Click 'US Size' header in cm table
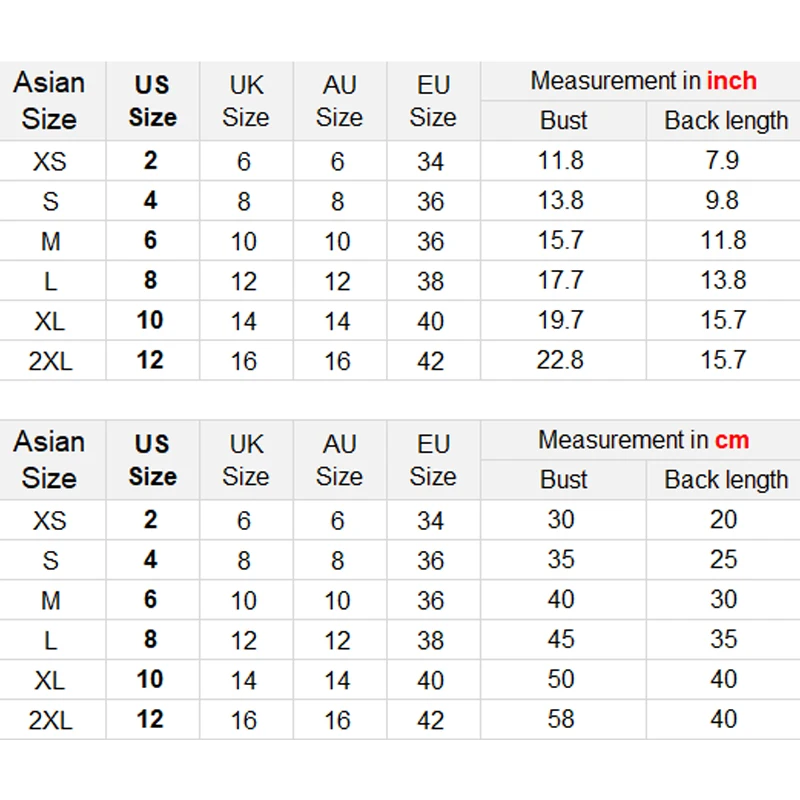 152,460
